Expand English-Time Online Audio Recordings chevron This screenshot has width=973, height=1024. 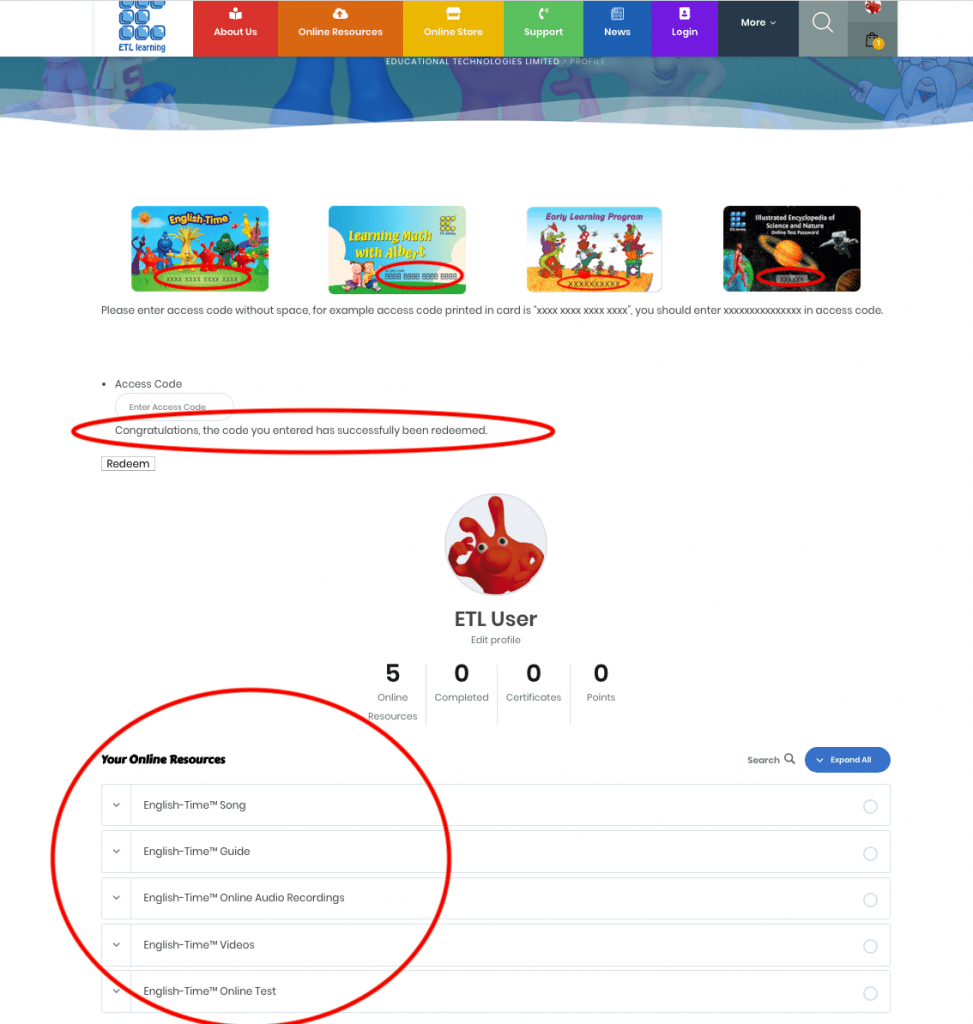coord(116,898)
